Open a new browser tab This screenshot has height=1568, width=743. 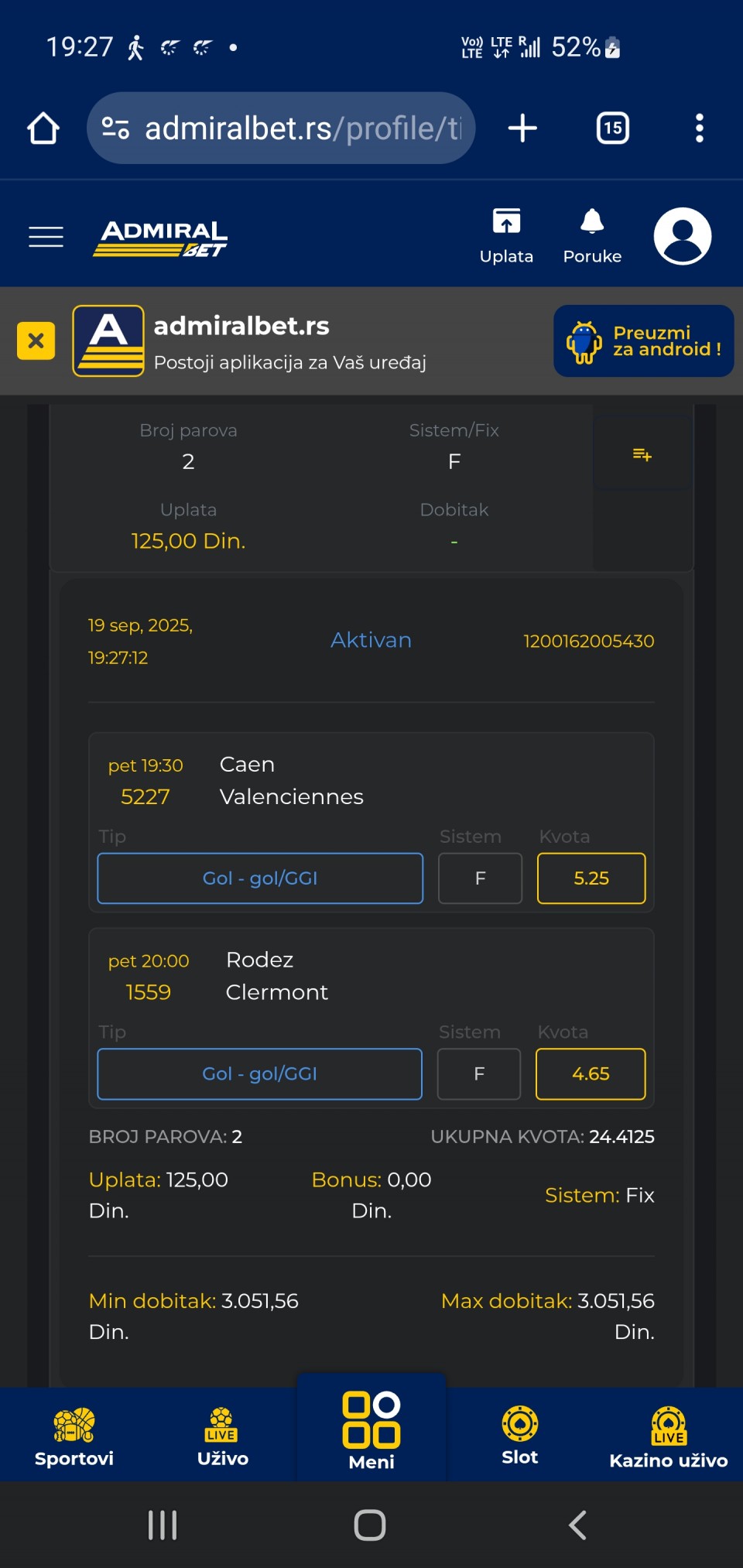point(522,128)
